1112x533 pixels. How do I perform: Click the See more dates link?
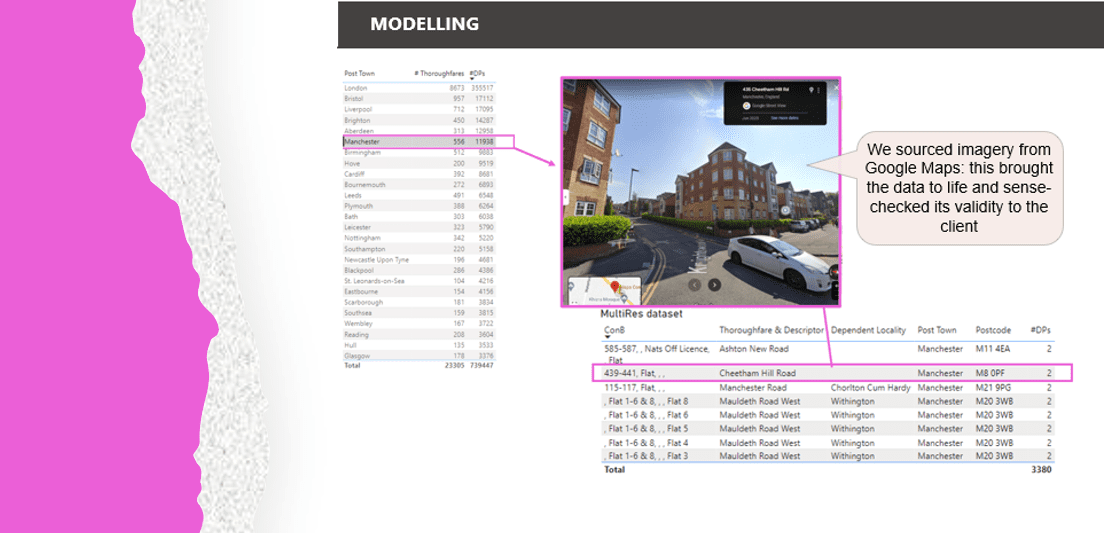click(x=787, y=118)
